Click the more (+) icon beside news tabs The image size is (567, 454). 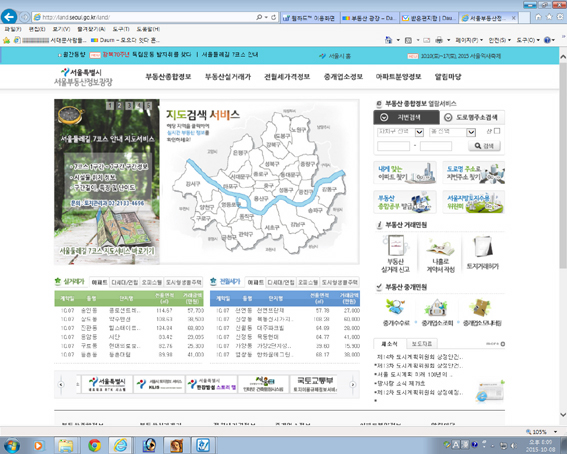(x=503, y=344)
